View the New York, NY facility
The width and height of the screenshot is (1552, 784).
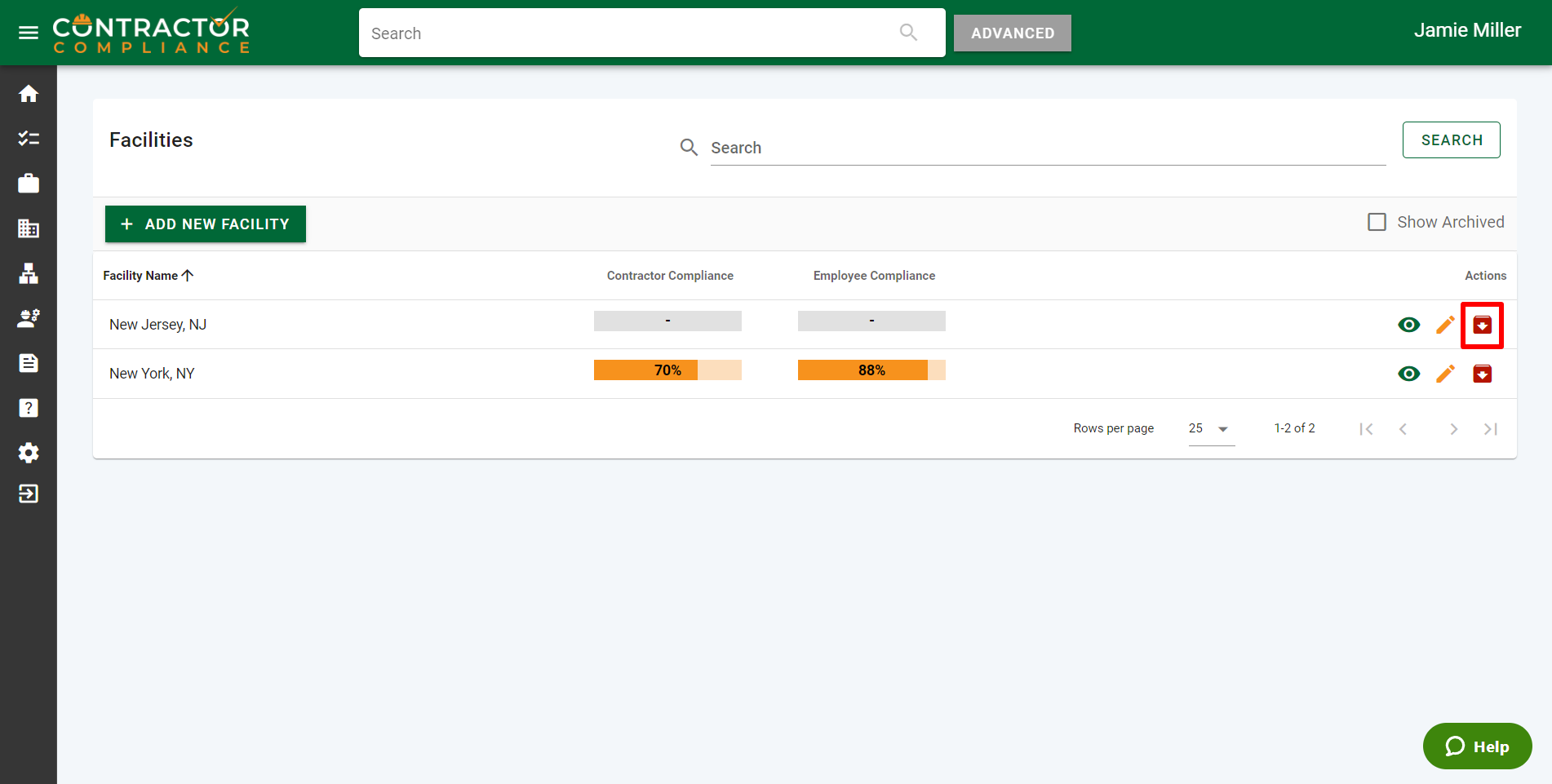click(1408, 374)
